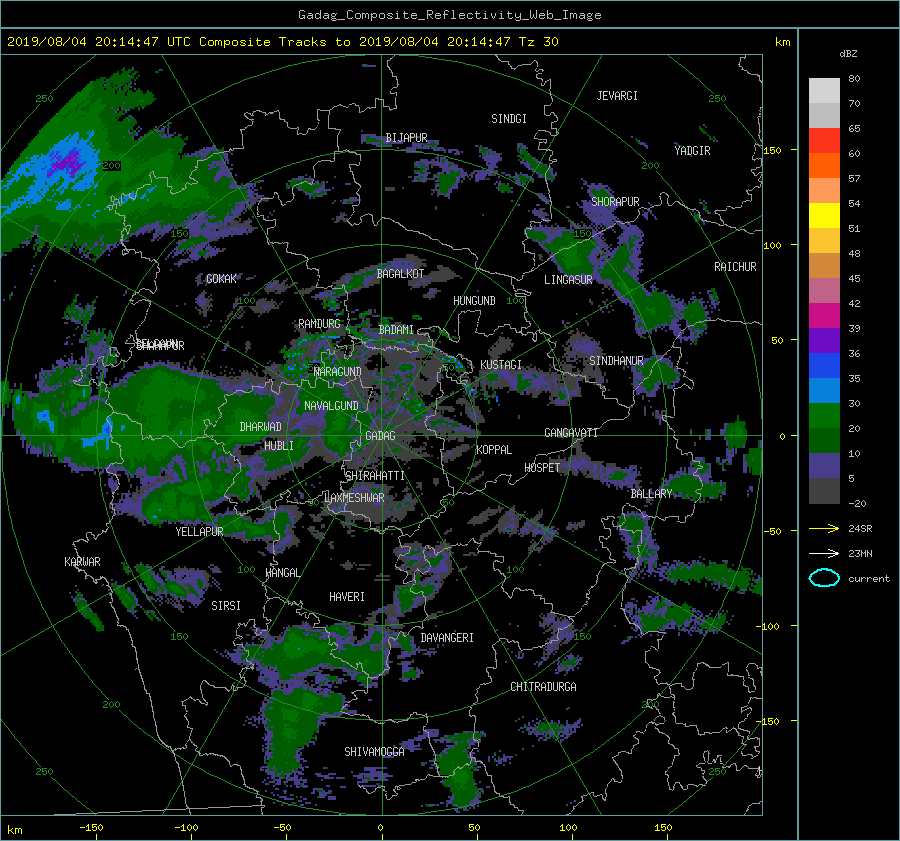Select the HANGAL city label
The image size is (900, 841).
click(282, 573)
